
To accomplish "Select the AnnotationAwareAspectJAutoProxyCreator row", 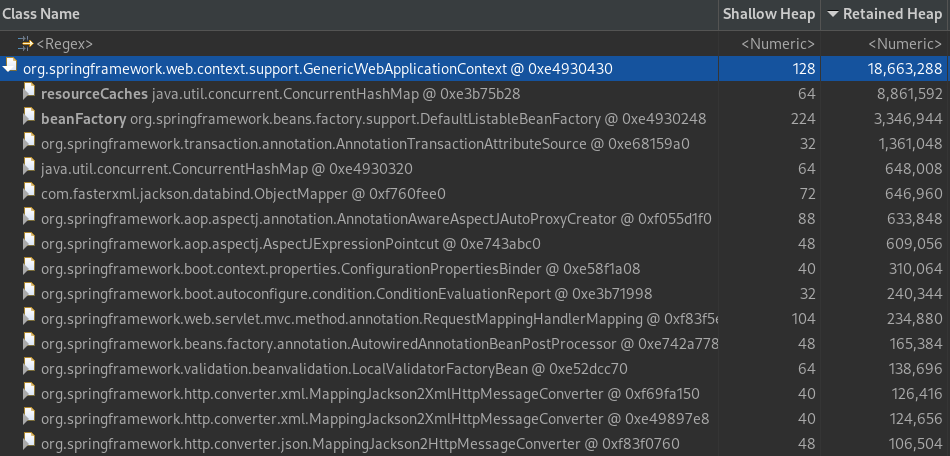I will point(475,219).
